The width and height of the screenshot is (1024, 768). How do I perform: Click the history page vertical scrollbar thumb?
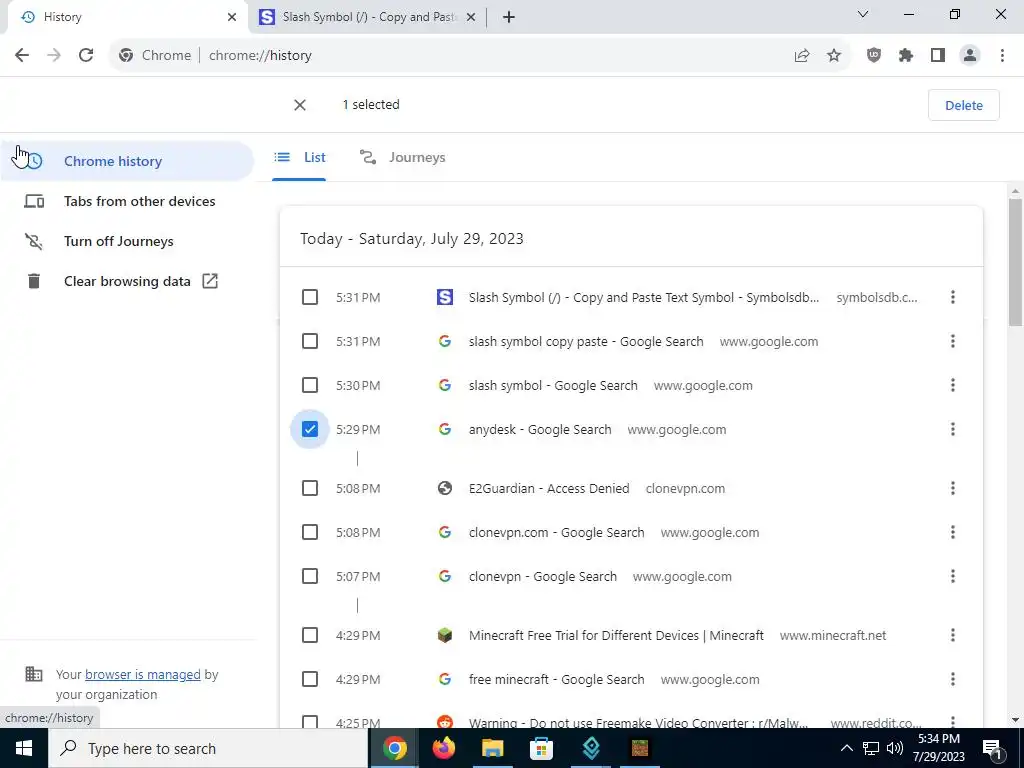[1015, 263]
